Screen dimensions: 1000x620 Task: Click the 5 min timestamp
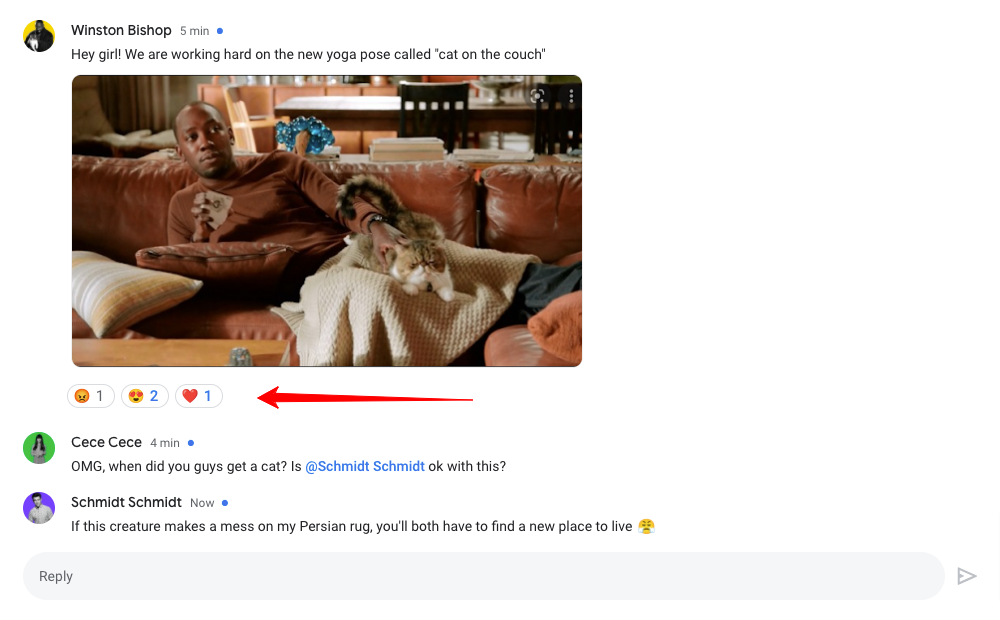coord(195,31)
